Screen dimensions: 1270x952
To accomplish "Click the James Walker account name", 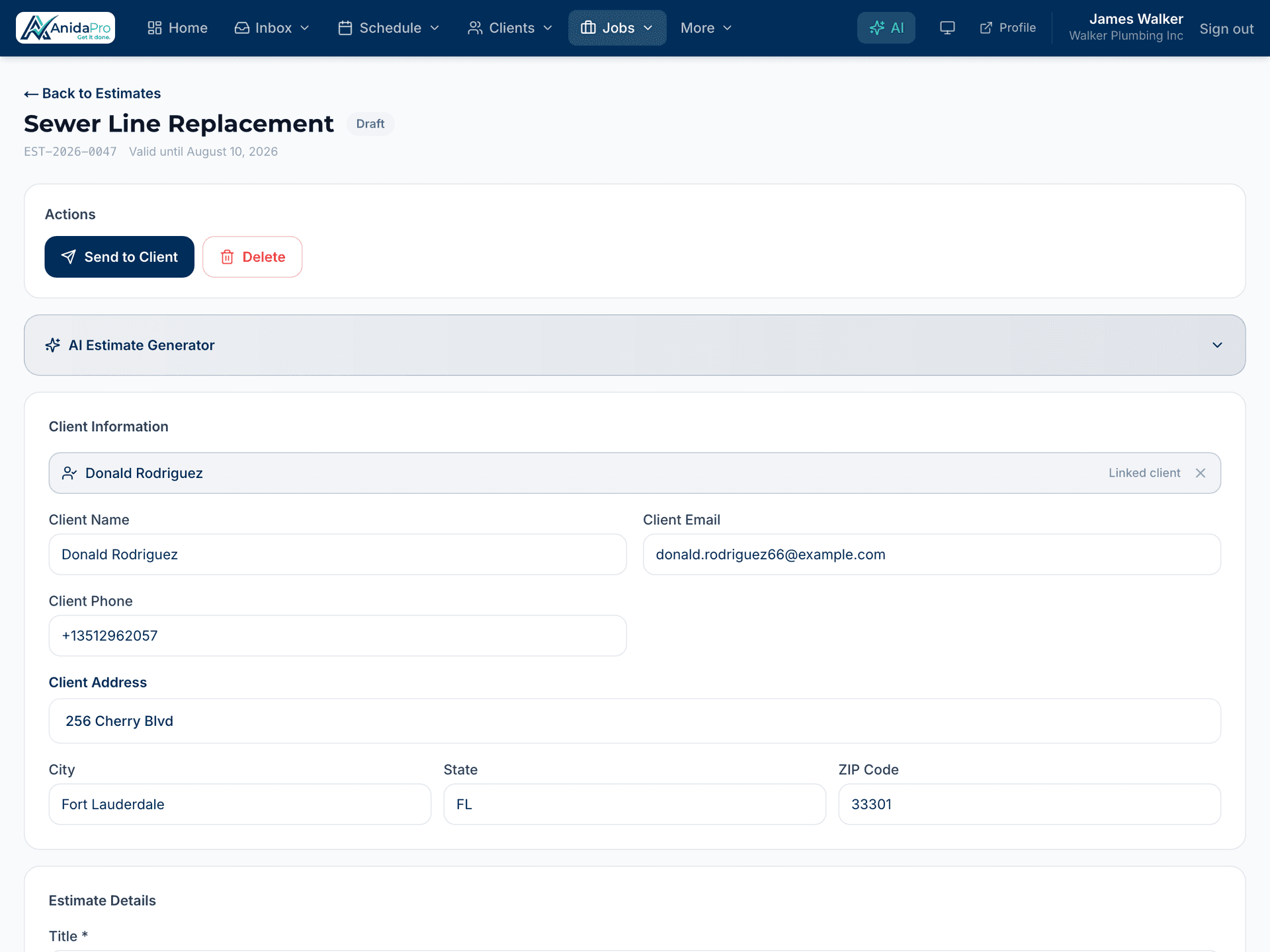I will pos(1136,19).
